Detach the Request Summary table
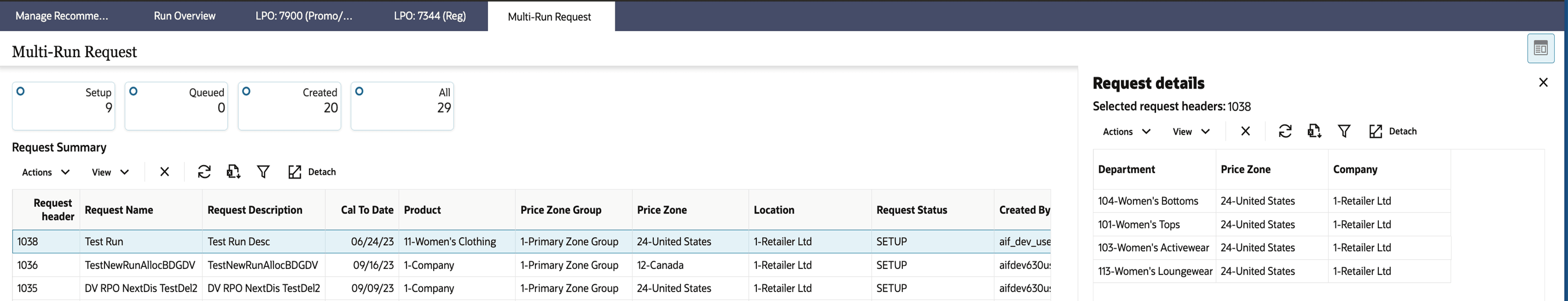Viewport: 1568px width, 301px height. point(312,172)
